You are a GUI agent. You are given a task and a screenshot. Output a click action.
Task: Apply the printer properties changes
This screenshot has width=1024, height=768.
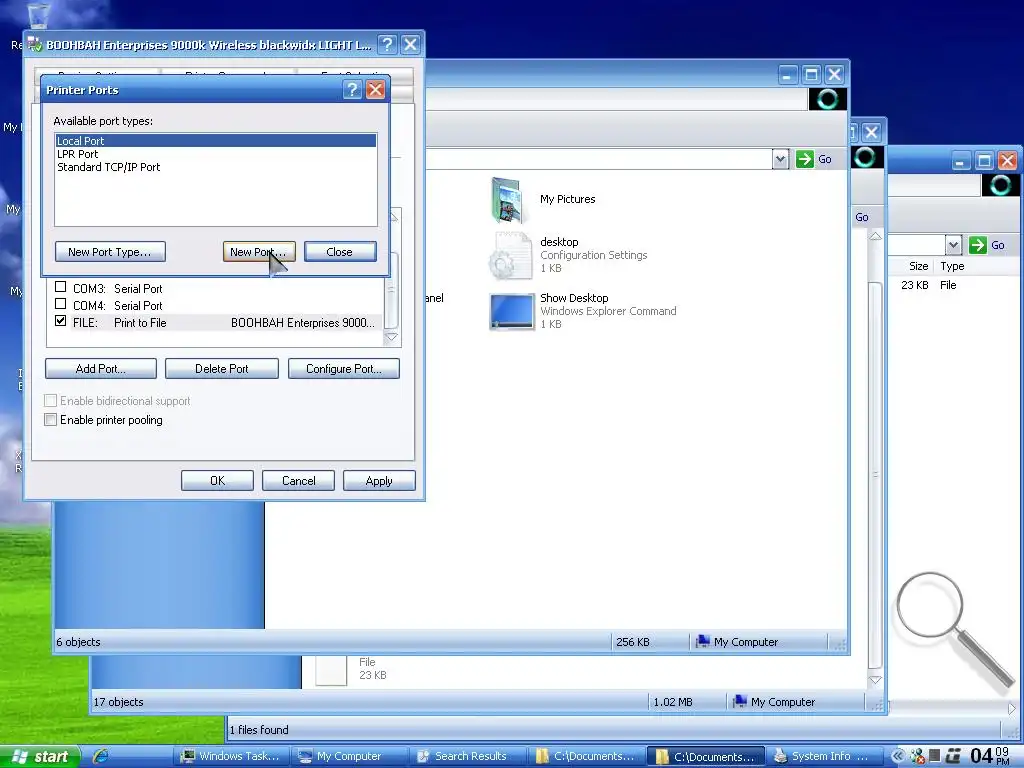[379, 481]
